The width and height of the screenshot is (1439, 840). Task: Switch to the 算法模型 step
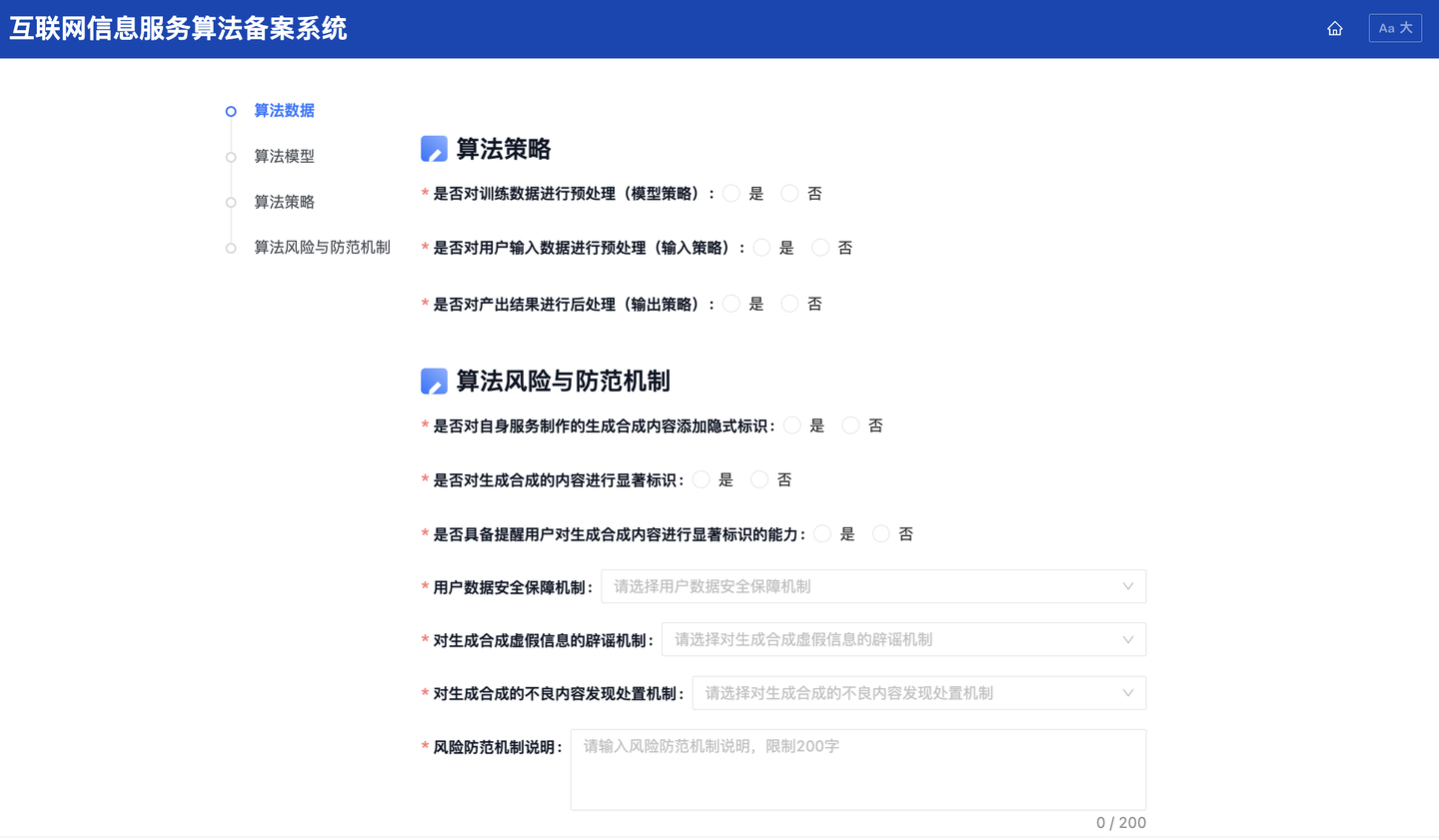point(284,157)
